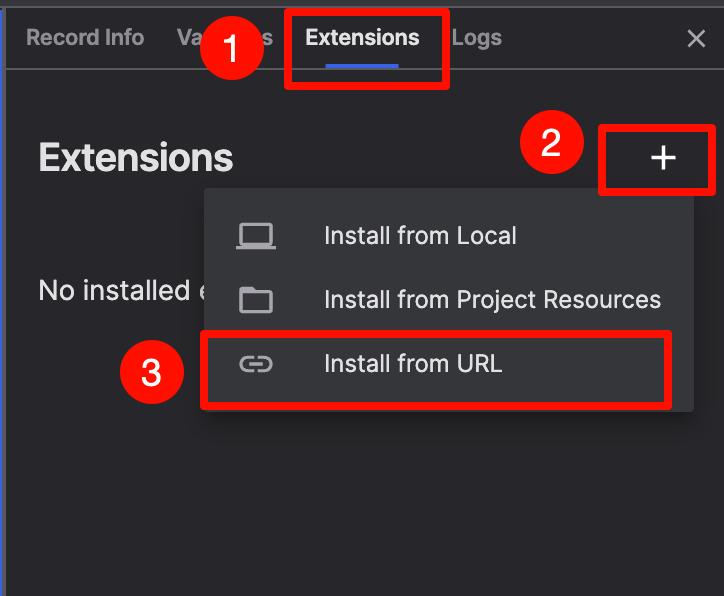
Task: Click the folder icon for Project Resources
Action: (x=256, y=300)
